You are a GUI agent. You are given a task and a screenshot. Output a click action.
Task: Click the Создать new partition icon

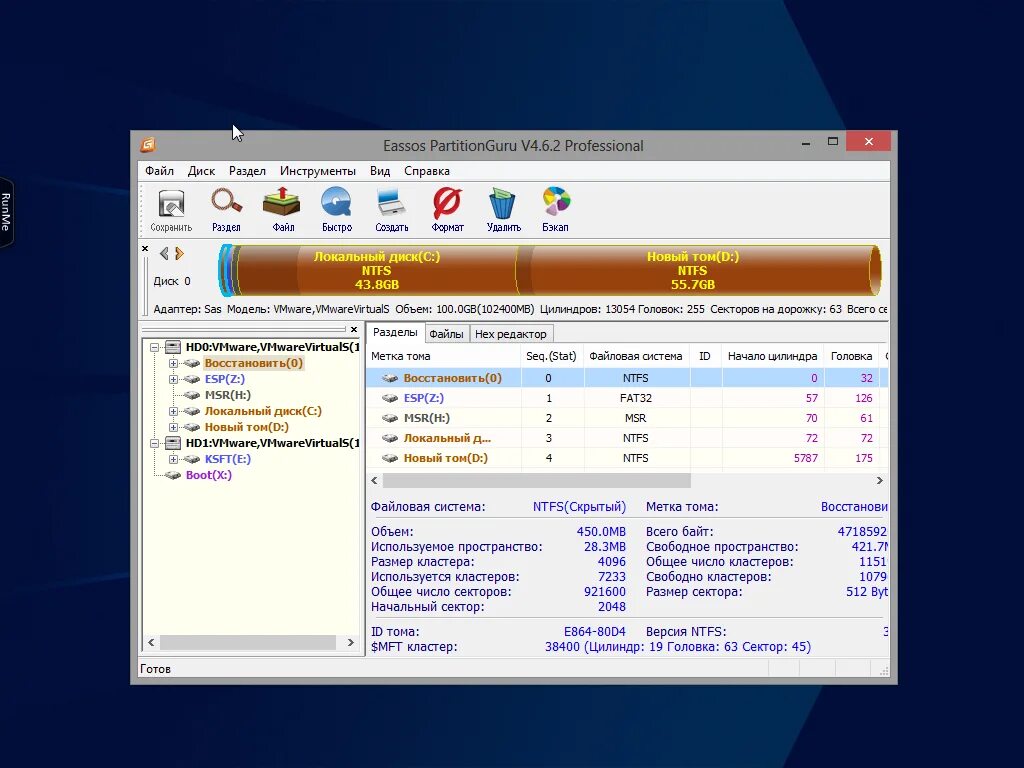pos(391,210)
